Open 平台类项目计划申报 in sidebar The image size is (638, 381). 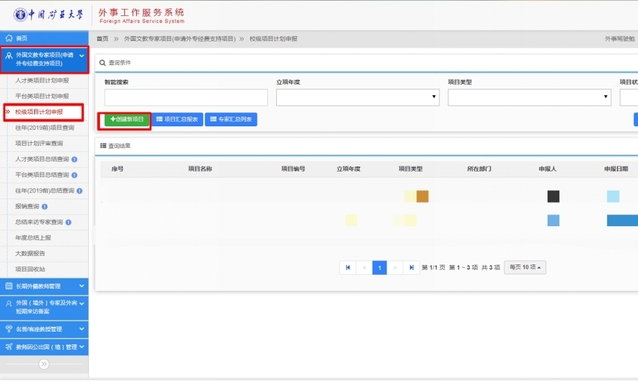tap(42, 96)
